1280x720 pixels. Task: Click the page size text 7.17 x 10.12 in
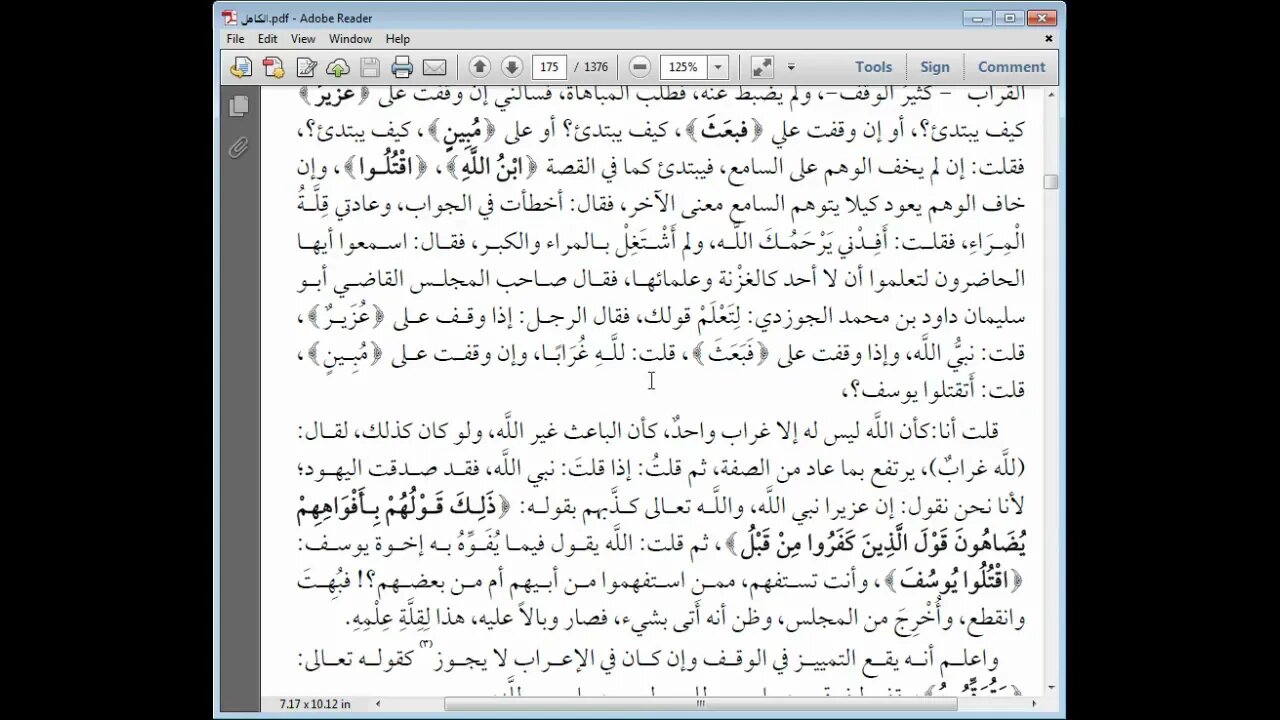(x=314, y=704)
